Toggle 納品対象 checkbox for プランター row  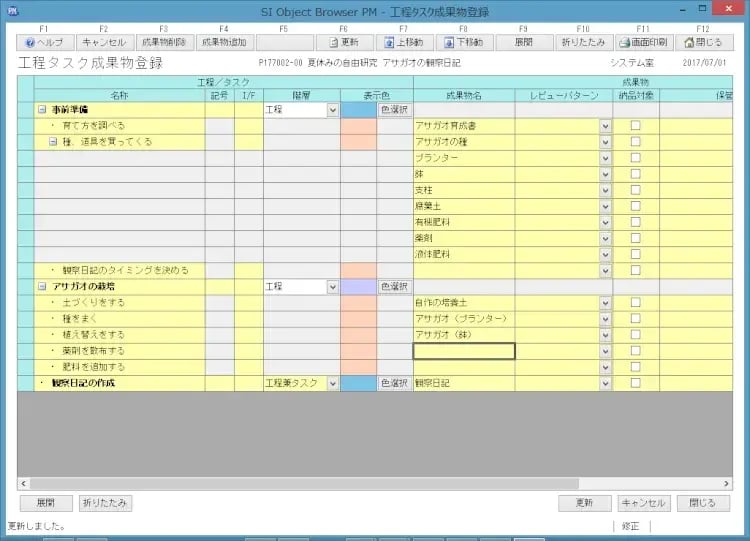click(x=635, y=159)
